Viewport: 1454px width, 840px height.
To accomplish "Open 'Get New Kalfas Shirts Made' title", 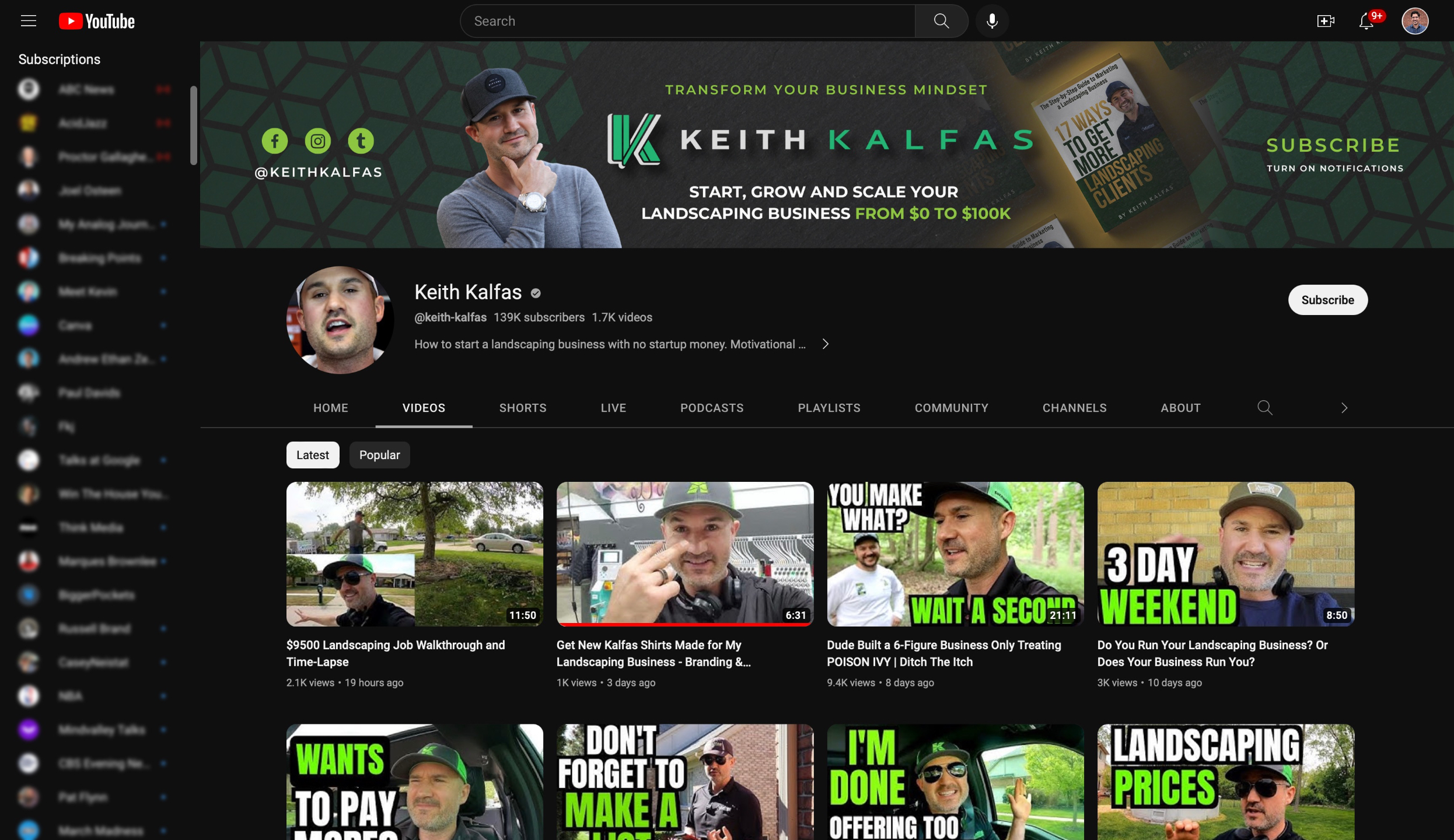I will click(x=653, y=653).
